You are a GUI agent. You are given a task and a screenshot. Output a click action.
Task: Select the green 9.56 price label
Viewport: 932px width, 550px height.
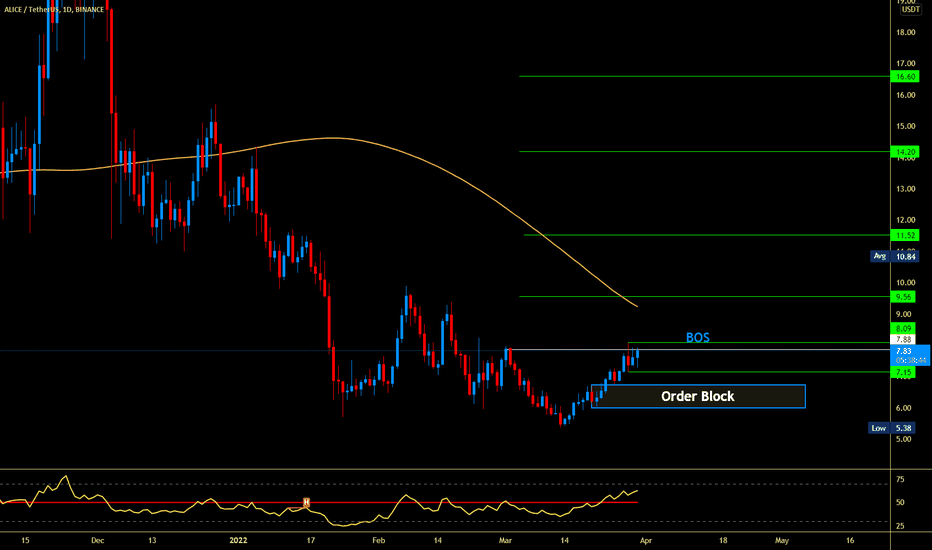point(903,297)
